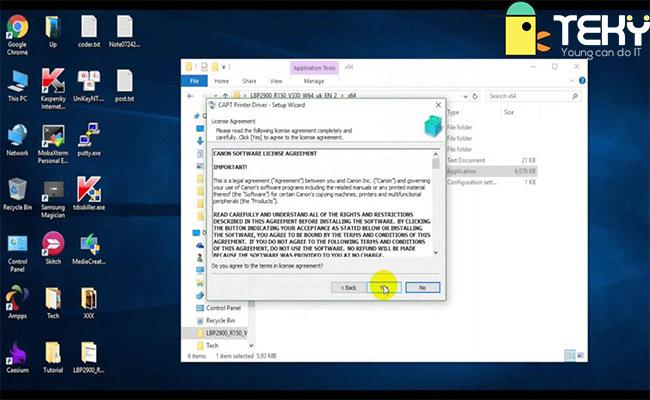Launch Samsung Magician shortcut
Viewport: 650px width, 400px height.
53,199
